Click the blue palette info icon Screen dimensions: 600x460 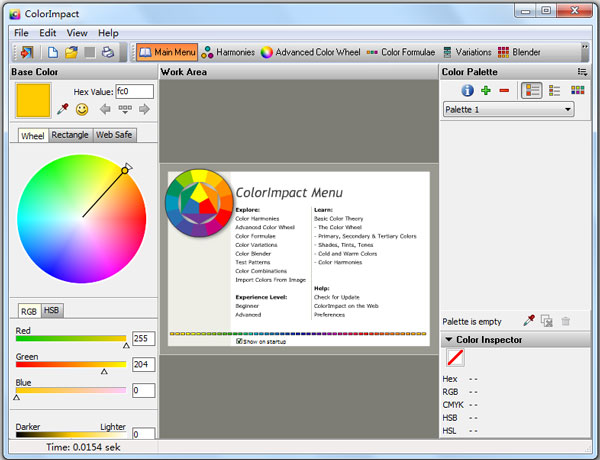click(467, 91)
